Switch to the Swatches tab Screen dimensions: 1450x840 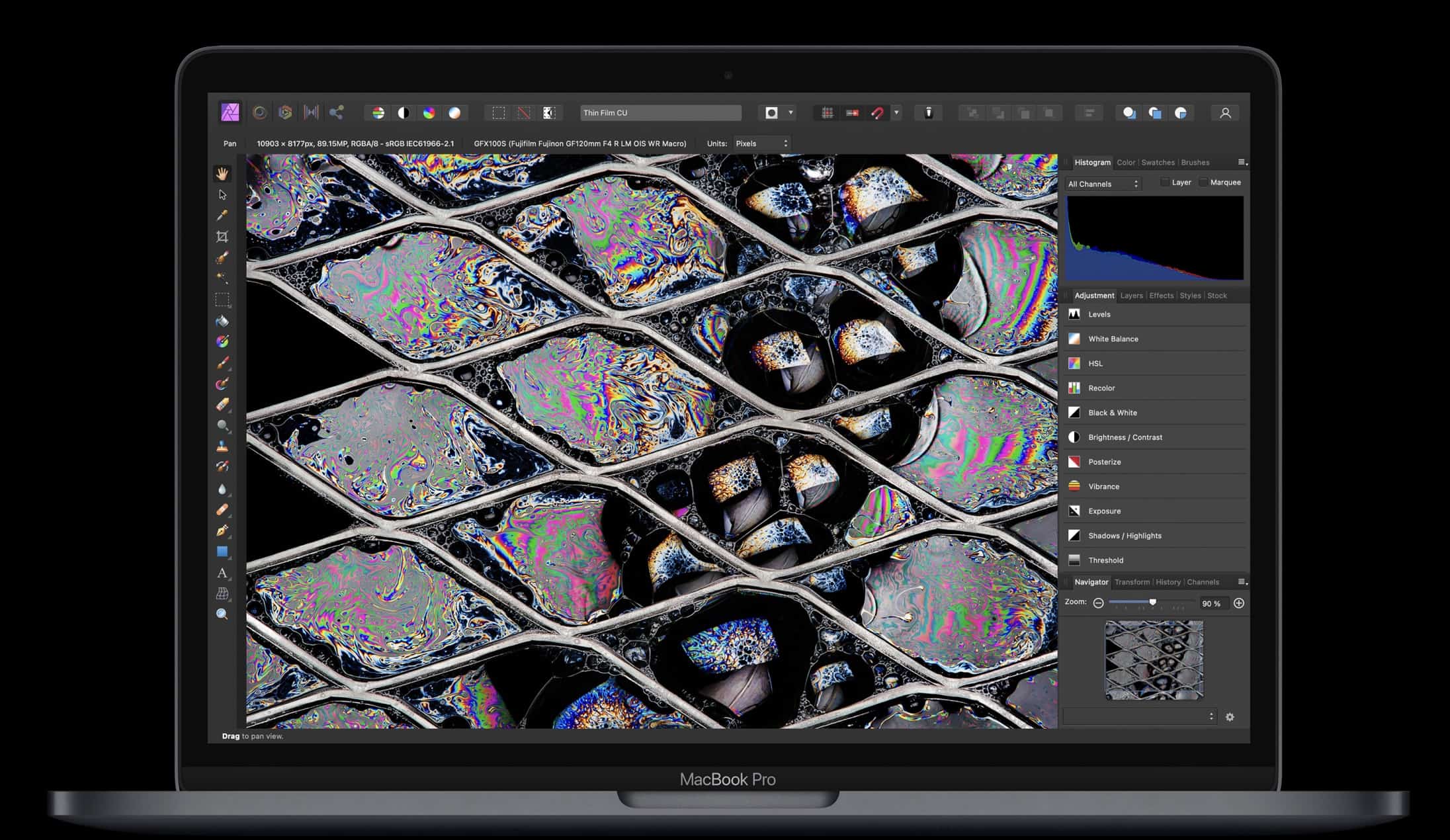[x=1158, y=163]
